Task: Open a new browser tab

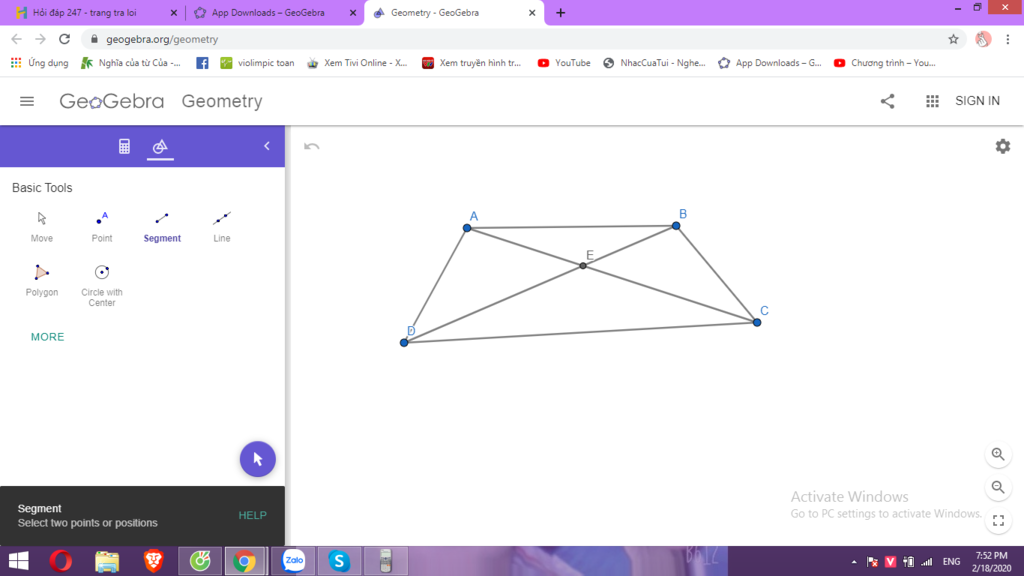Action: tap(560, 12)
